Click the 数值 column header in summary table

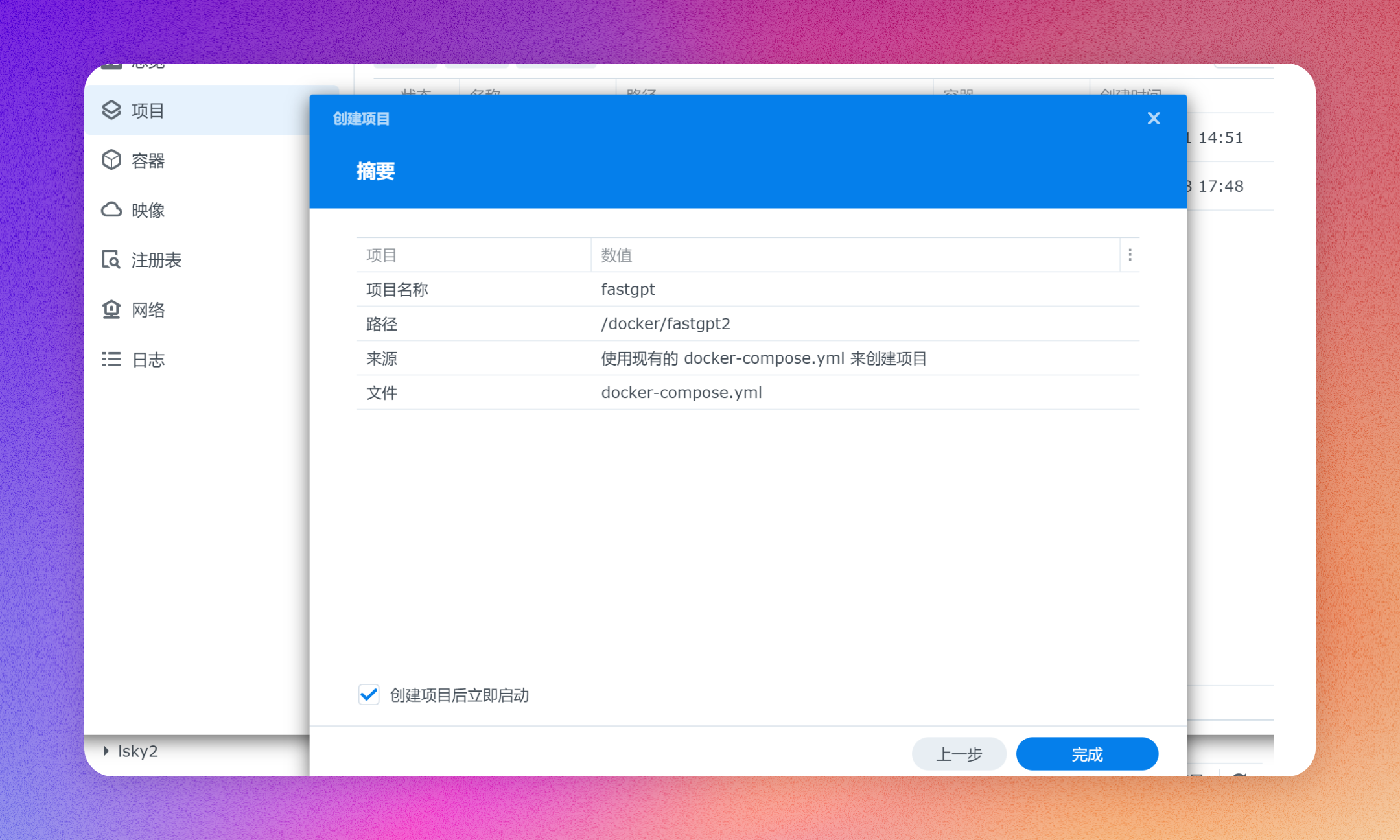click(x=855, y=255)
